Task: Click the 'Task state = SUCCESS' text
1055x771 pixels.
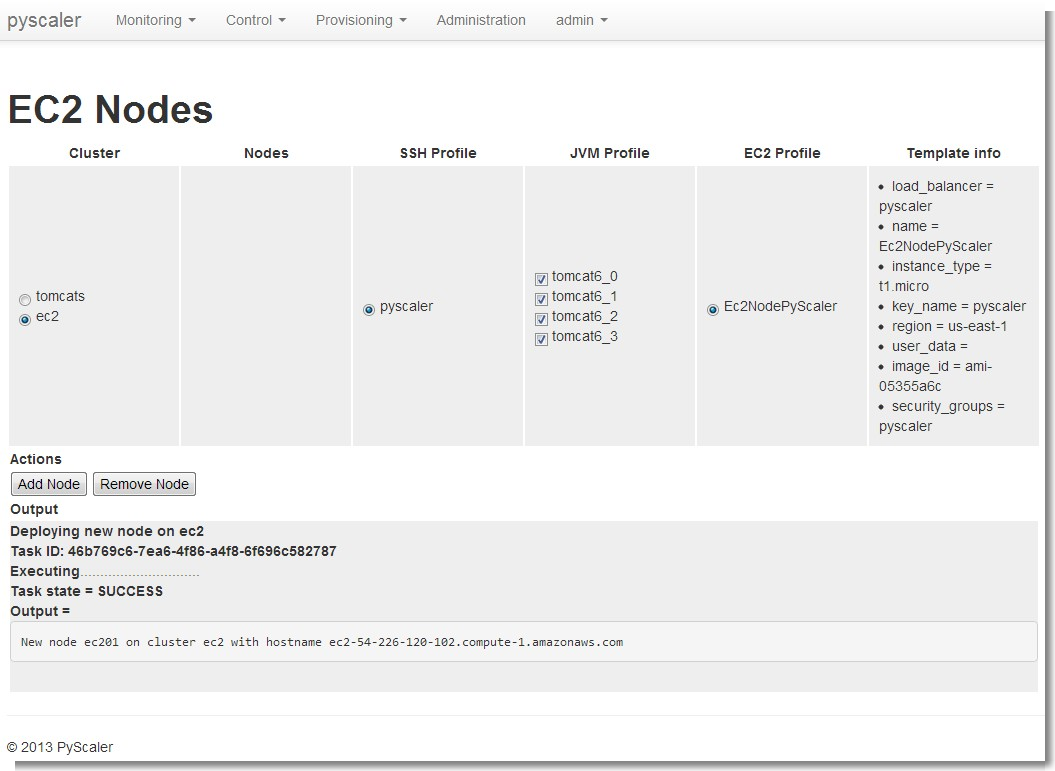Action: (87, 591)
